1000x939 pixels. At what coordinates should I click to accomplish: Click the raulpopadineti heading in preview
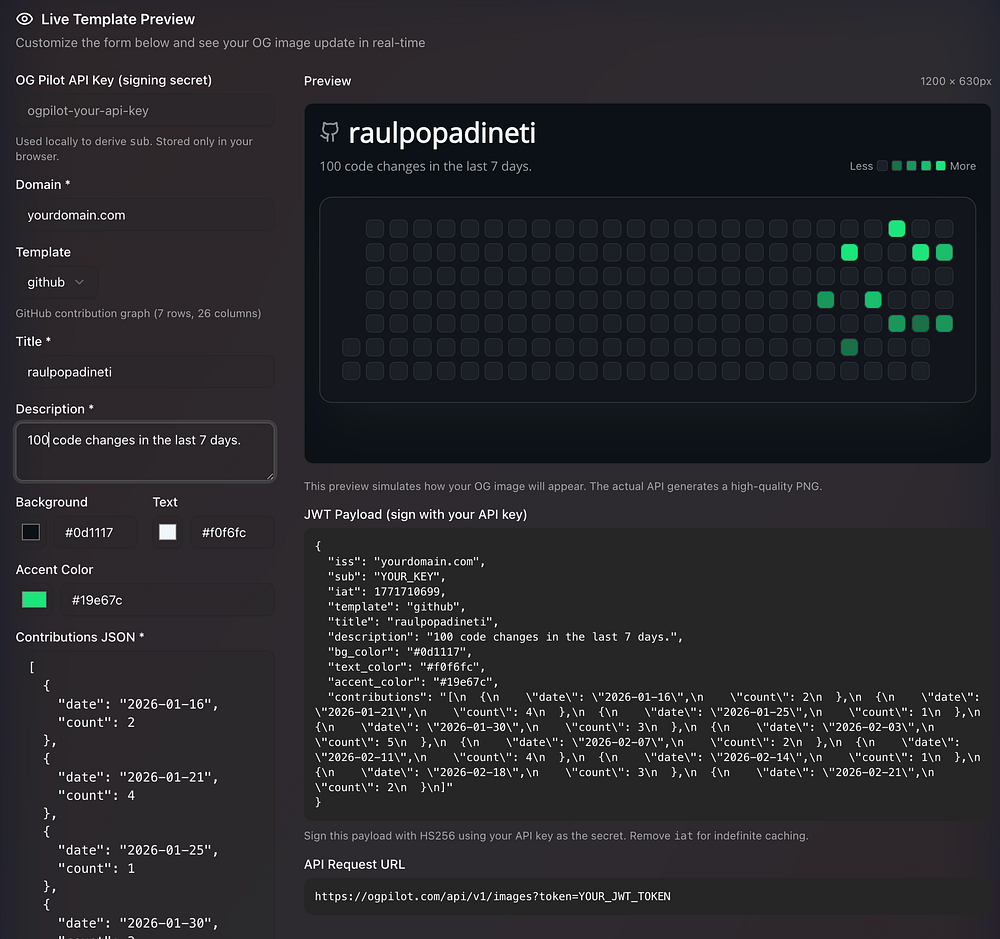(x=442, y=132)
